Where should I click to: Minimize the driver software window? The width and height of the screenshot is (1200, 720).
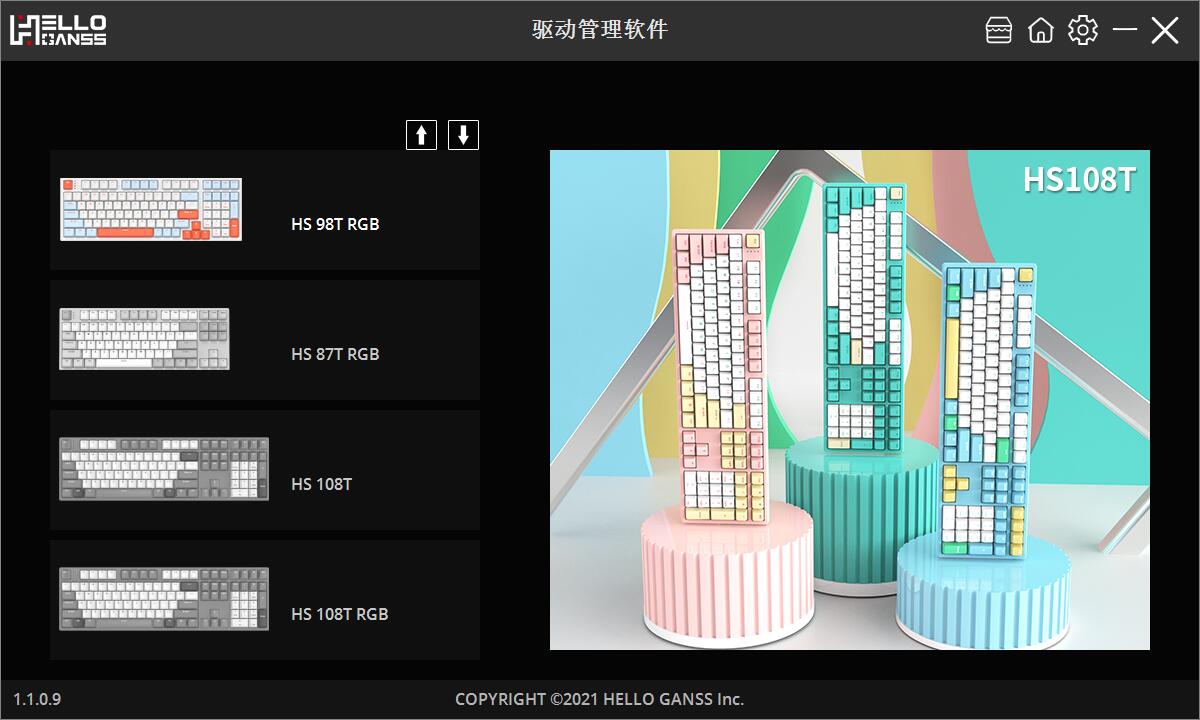(x=1125, y=30)
